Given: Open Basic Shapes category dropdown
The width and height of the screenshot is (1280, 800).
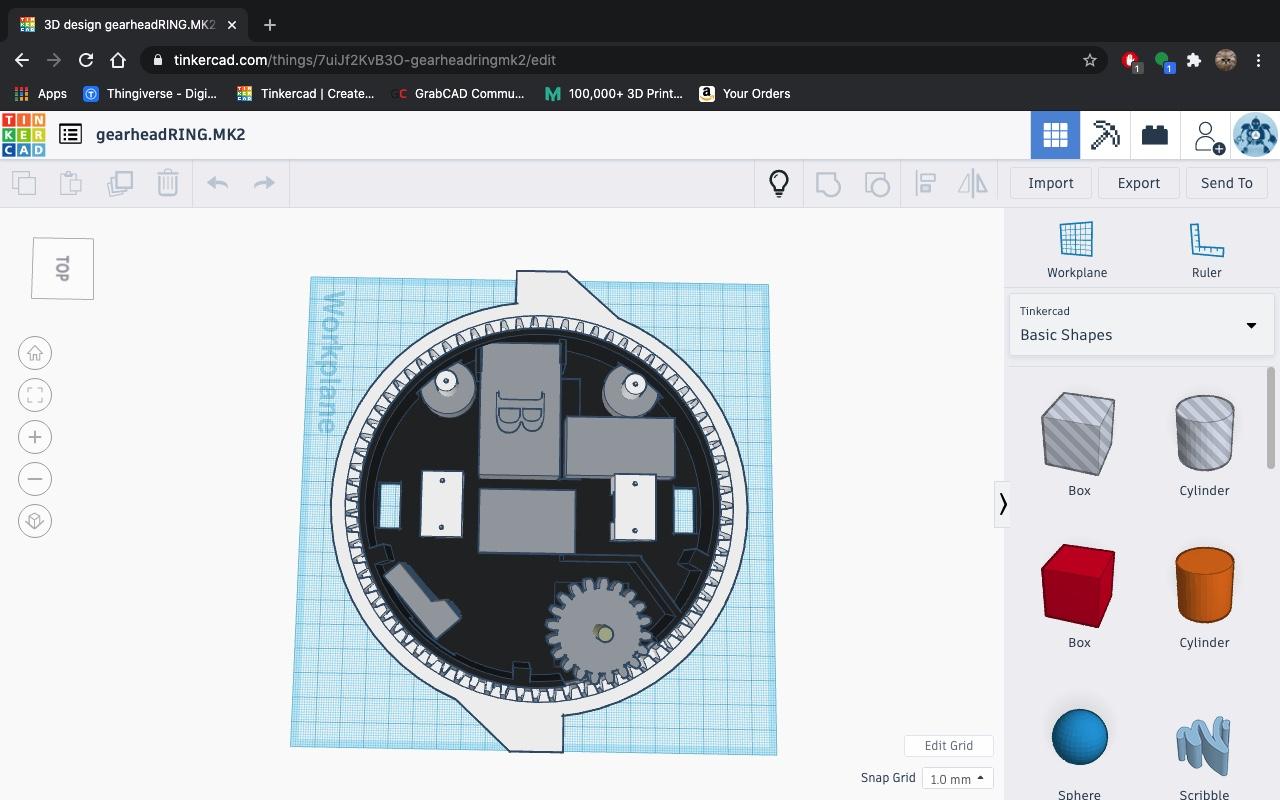Looking at the screenshot, I should (1141, 325).
